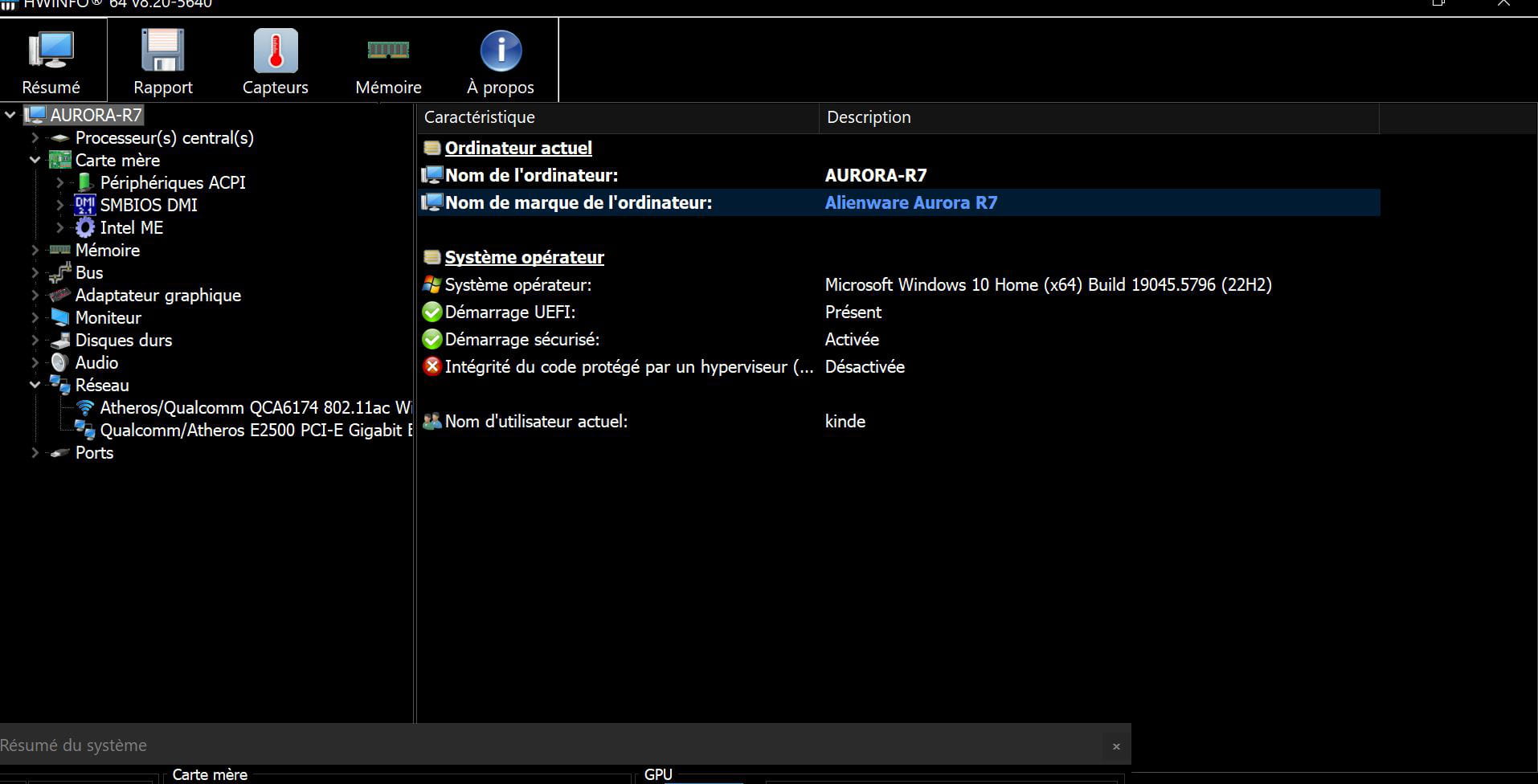Select the Désactivée value

(865, 366)
